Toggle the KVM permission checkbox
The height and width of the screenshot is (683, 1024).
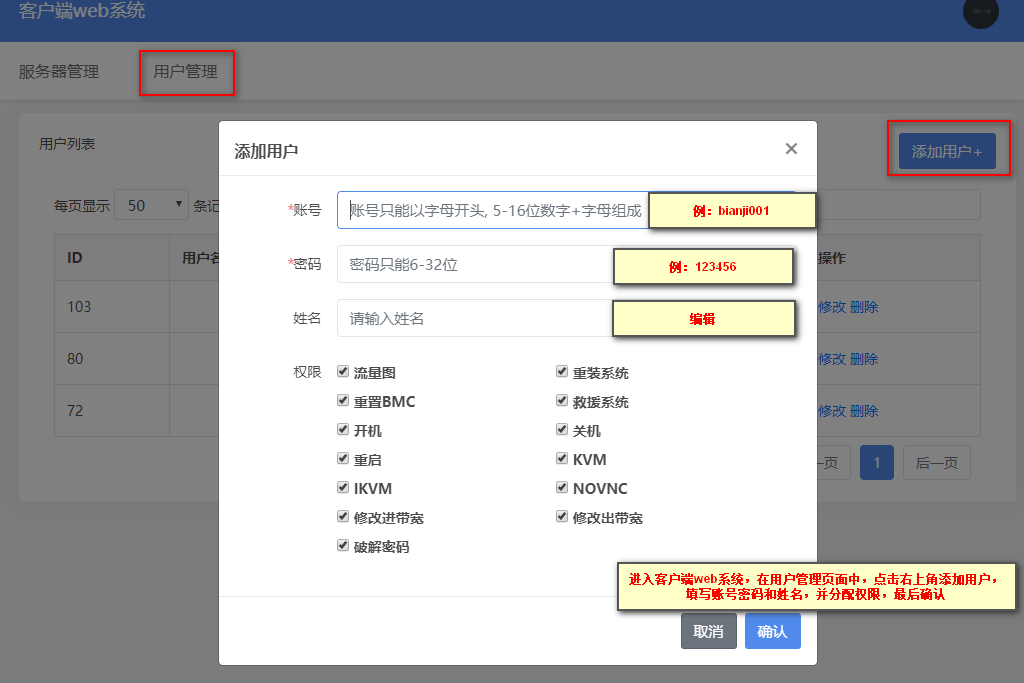(562, 458)
